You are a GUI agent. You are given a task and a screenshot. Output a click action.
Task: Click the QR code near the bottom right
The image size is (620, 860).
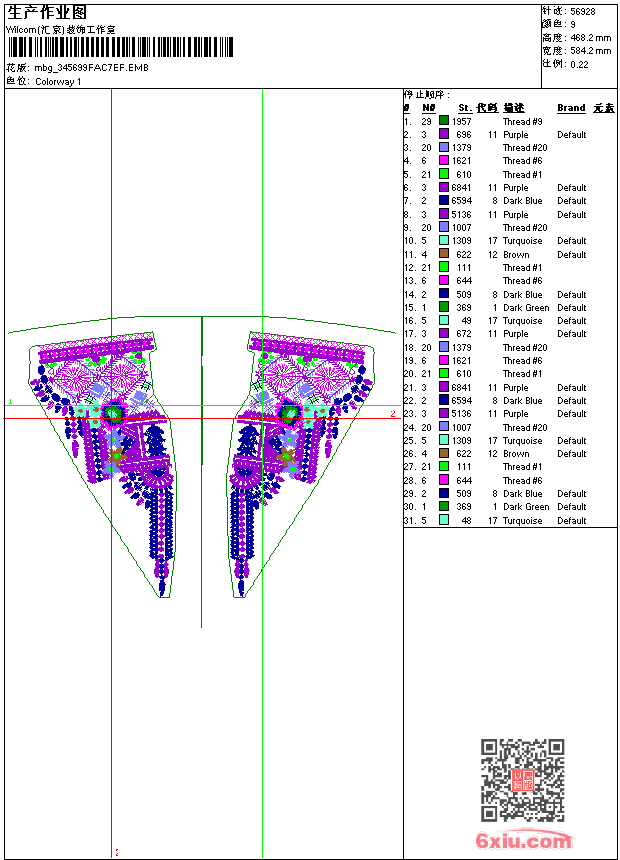[x=522, y=780]
